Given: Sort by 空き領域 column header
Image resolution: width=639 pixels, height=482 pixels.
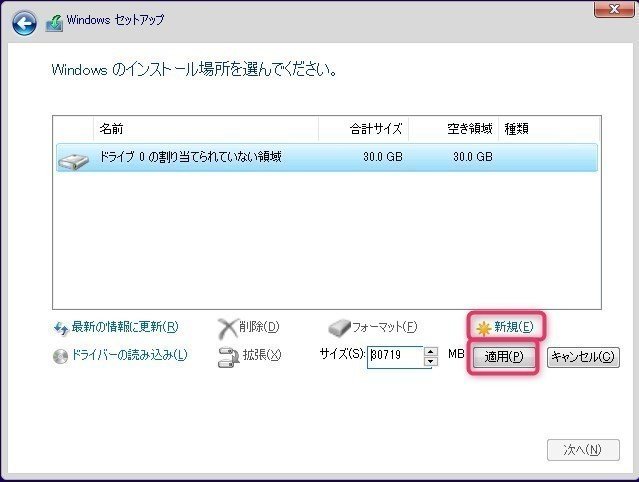Looking at the screenshot, I should (454, 129).
